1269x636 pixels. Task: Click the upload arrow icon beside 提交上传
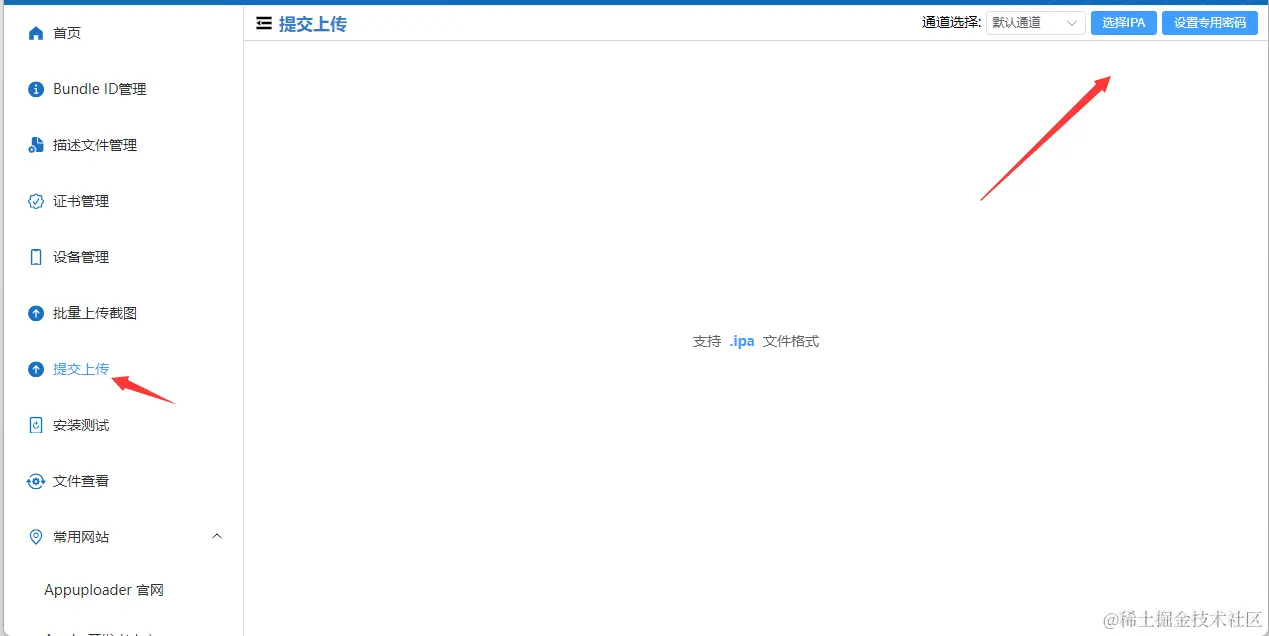[x=36, y=369]
